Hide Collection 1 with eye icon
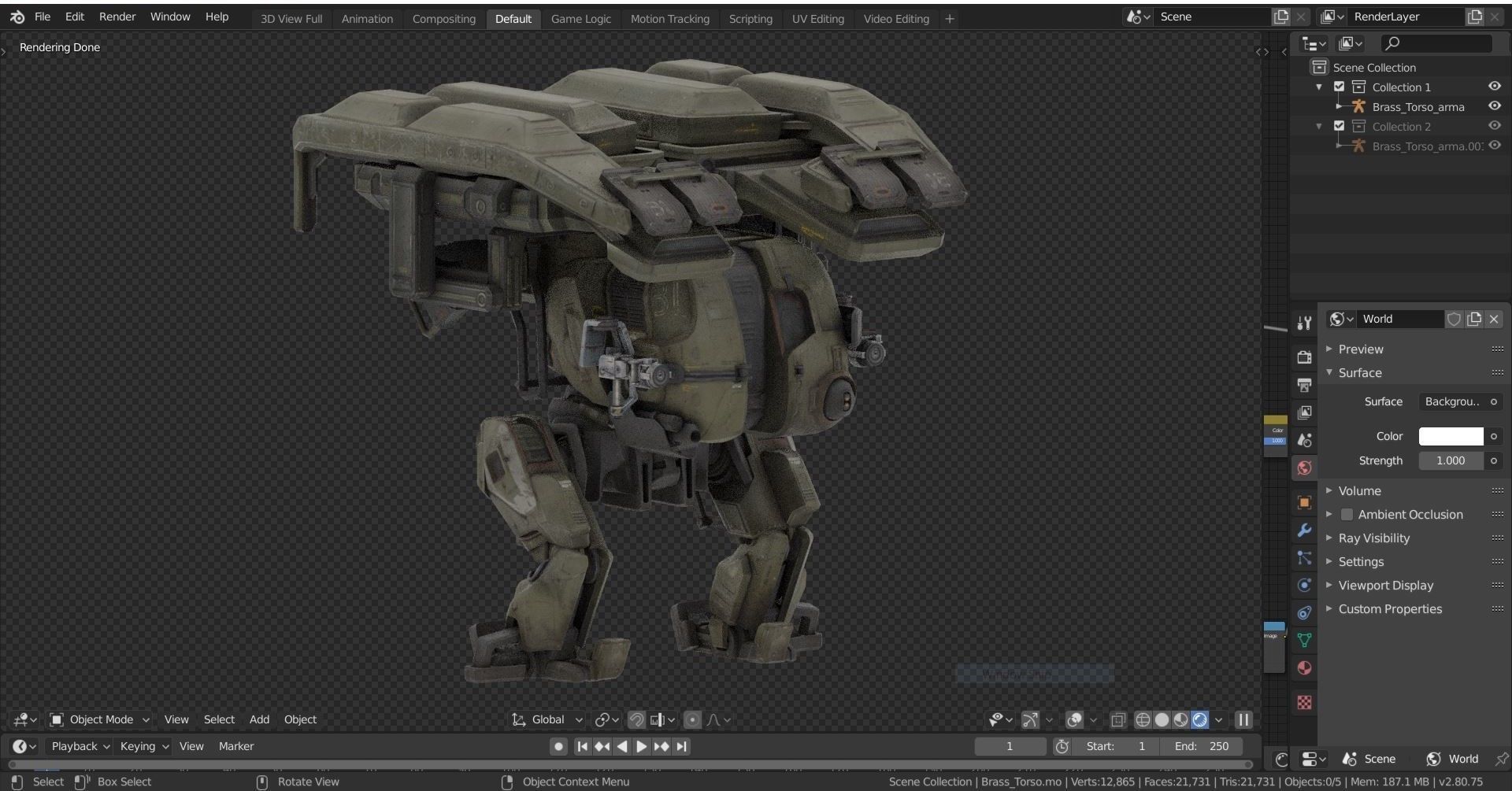This screenshot has width=1512, height=791. point(1494,87)
